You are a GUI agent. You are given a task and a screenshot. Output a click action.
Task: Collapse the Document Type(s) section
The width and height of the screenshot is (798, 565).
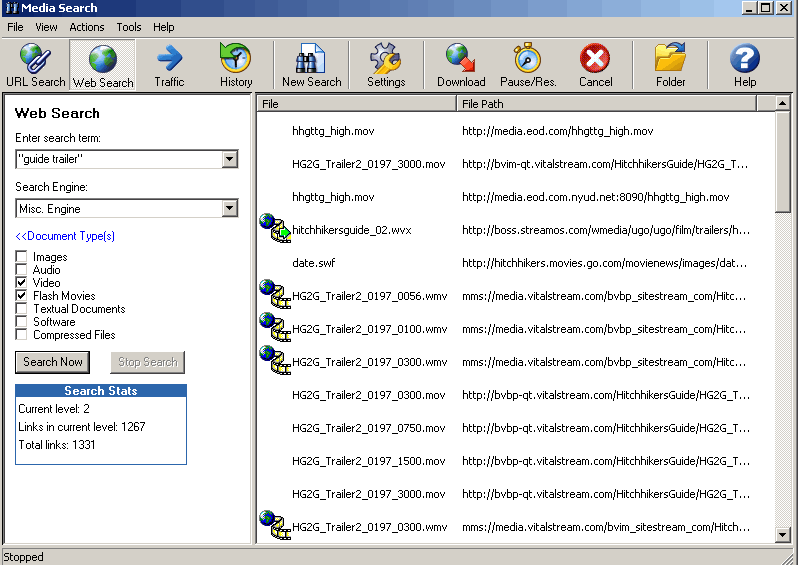65,236
